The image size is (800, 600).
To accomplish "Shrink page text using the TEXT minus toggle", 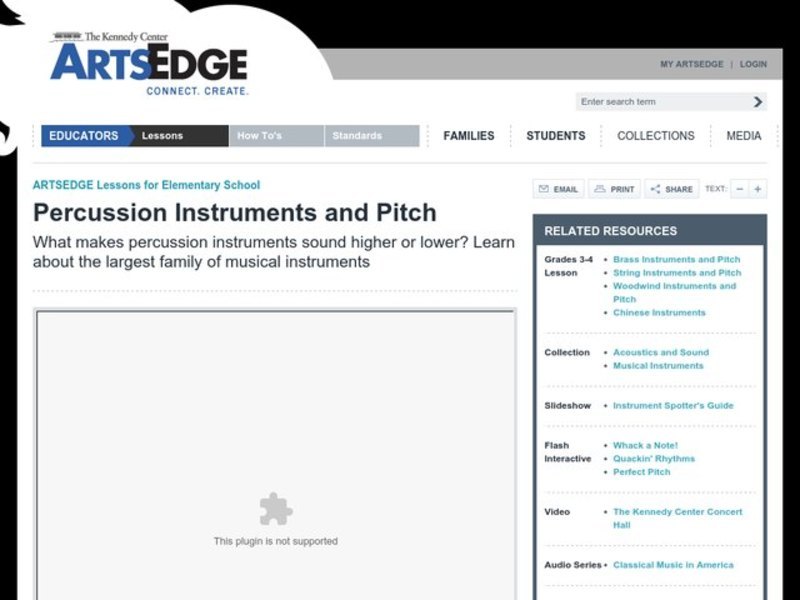I will pos(738,189).
